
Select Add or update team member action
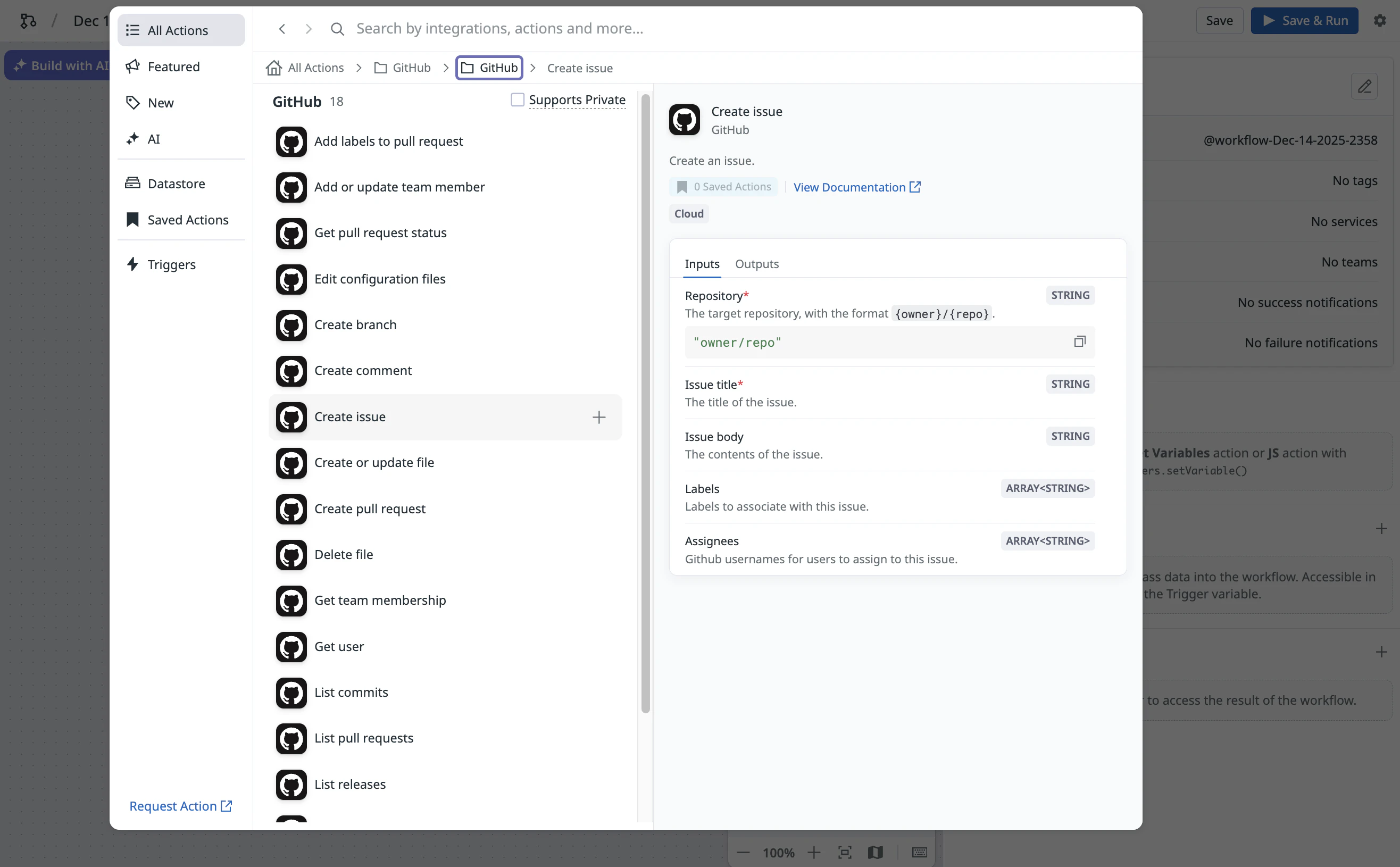coord(445,188)
